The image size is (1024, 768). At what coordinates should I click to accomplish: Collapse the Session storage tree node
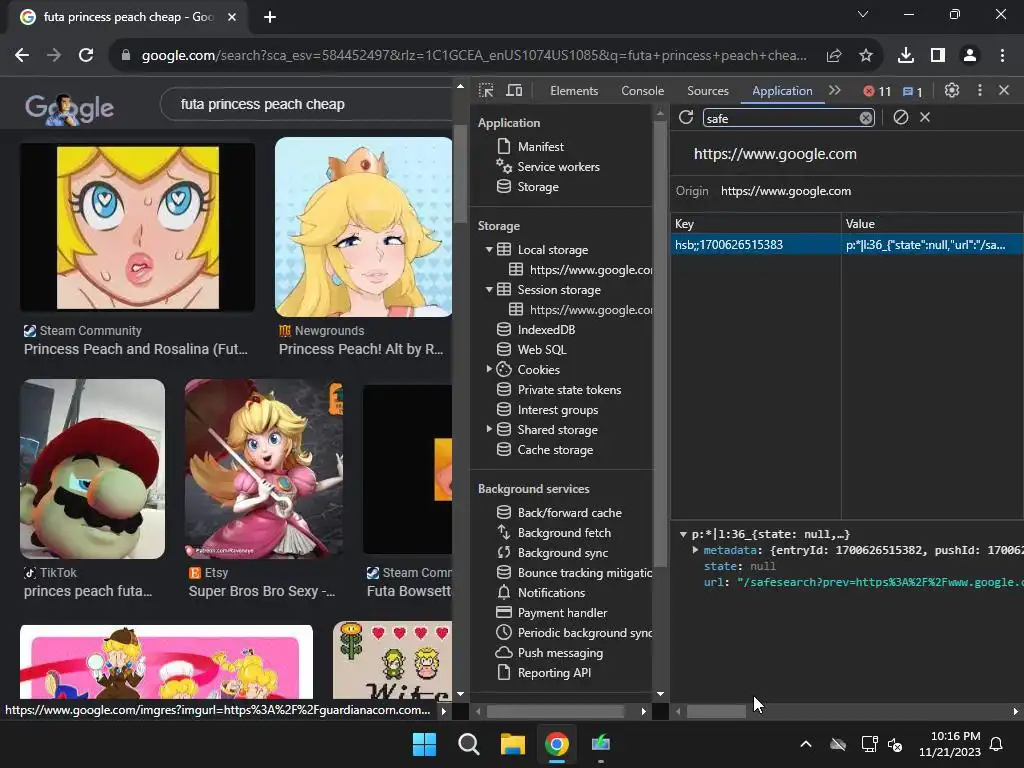click(x=488, y=289)
